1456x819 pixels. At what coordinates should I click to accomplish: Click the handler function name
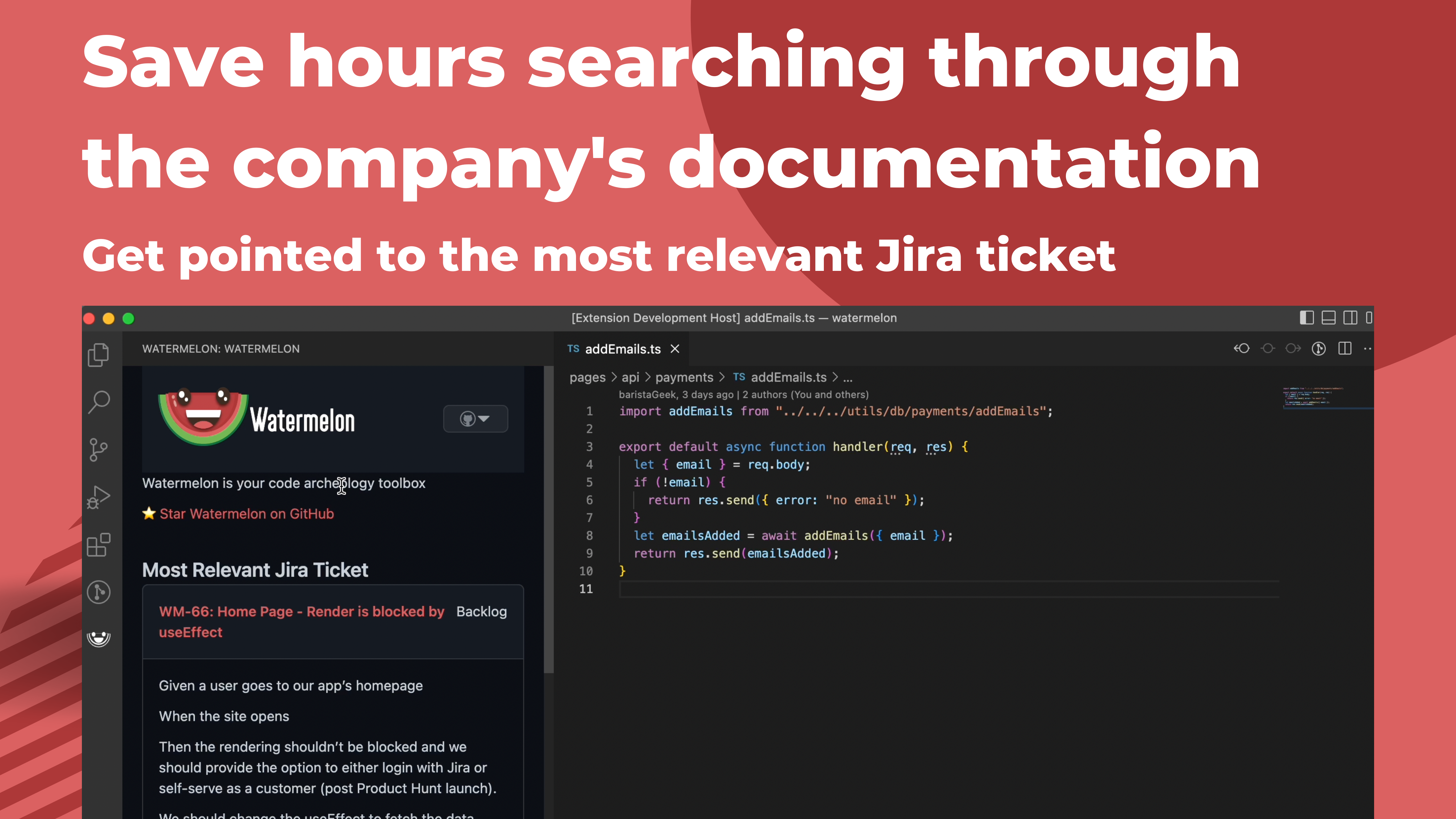[x=858, y=447]
